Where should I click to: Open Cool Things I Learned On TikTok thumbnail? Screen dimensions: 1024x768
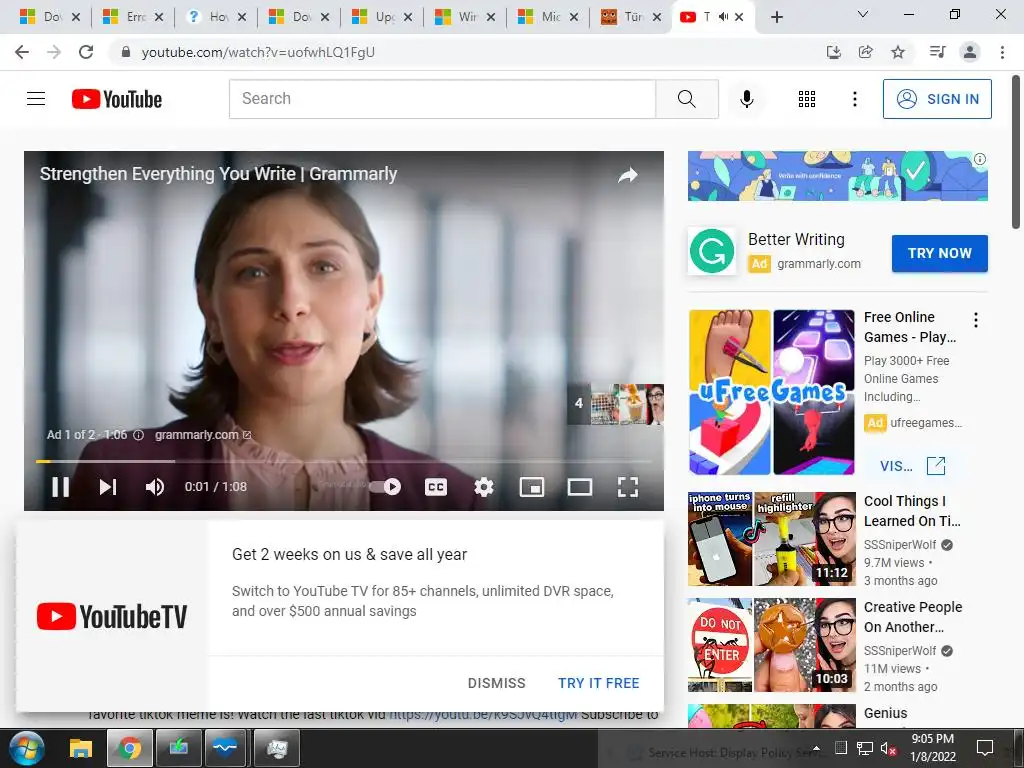pyautogui.click(x=771, y=539)
